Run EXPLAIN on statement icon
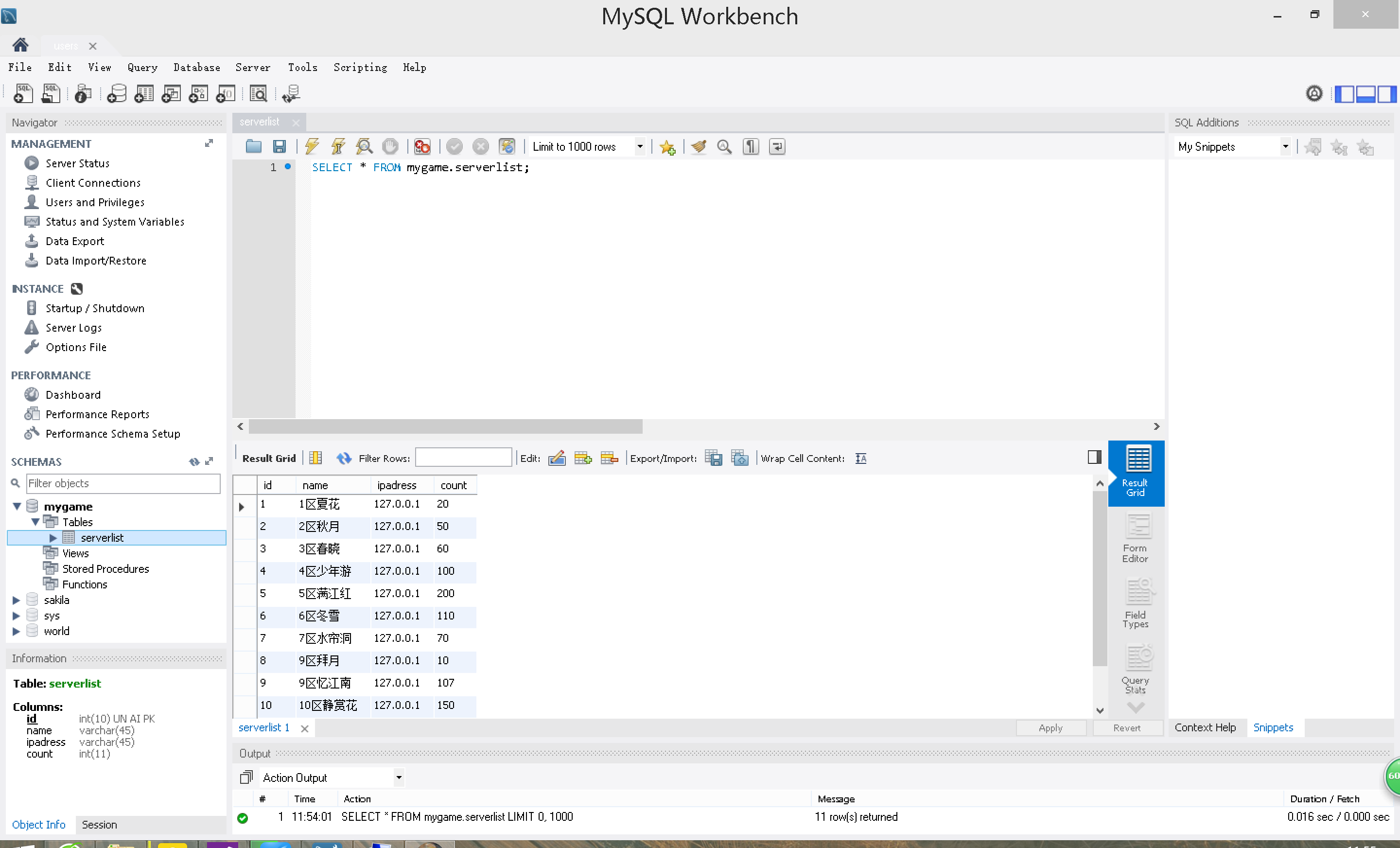1400x848 pixels. [x=364, y=147]
